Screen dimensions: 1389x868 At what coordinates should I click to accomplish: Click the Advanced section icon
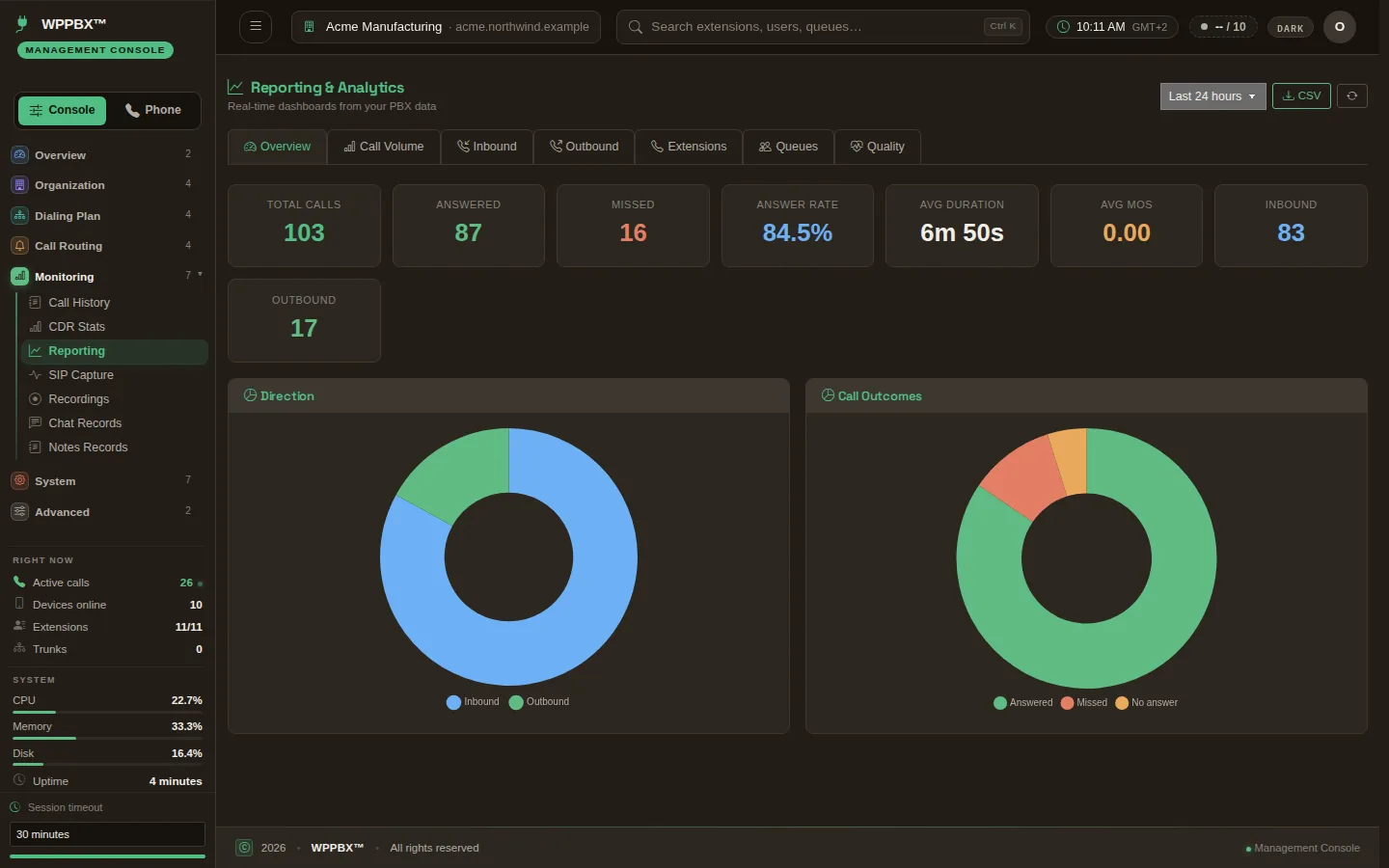(19, 511)
